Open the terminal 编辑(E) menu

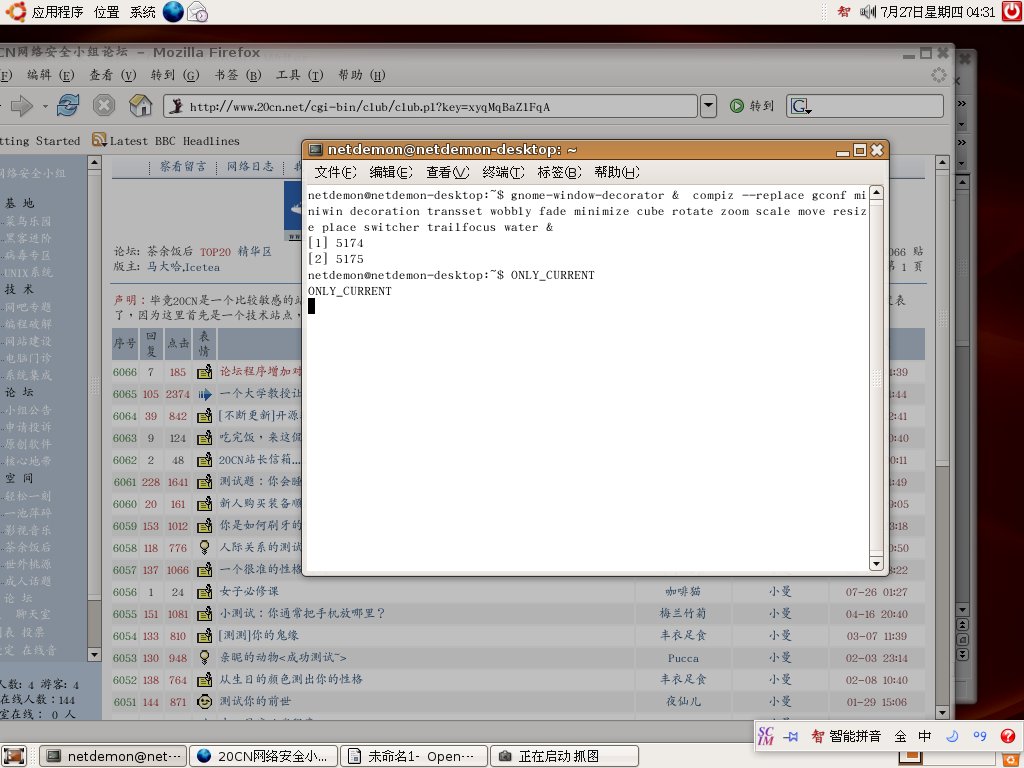tap(391, 172)
